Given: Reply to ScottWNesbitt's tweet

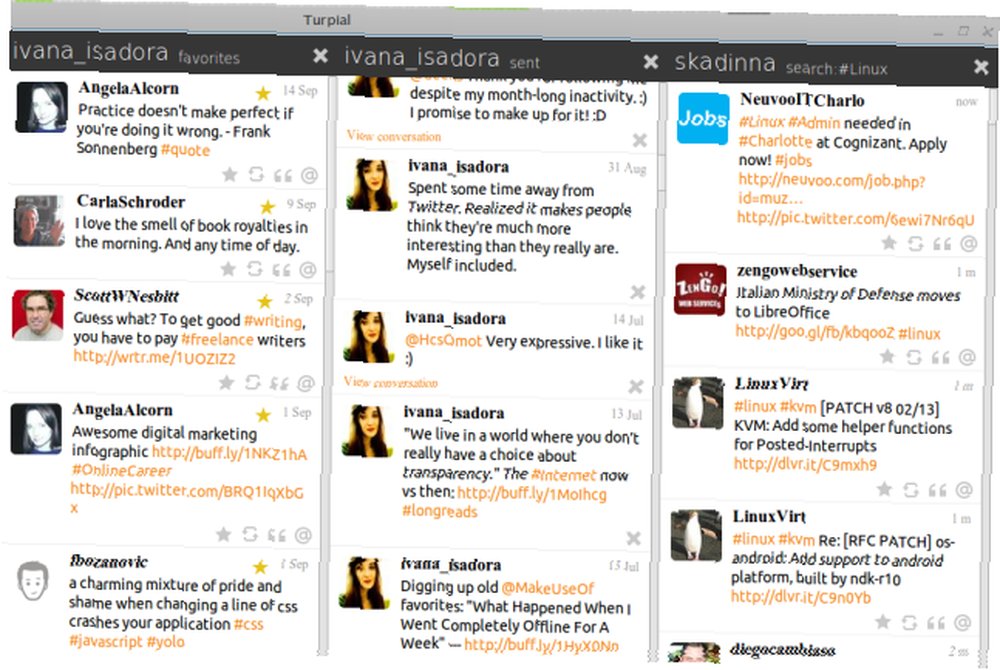Looking at the screenshot, I should coord(306,383).
